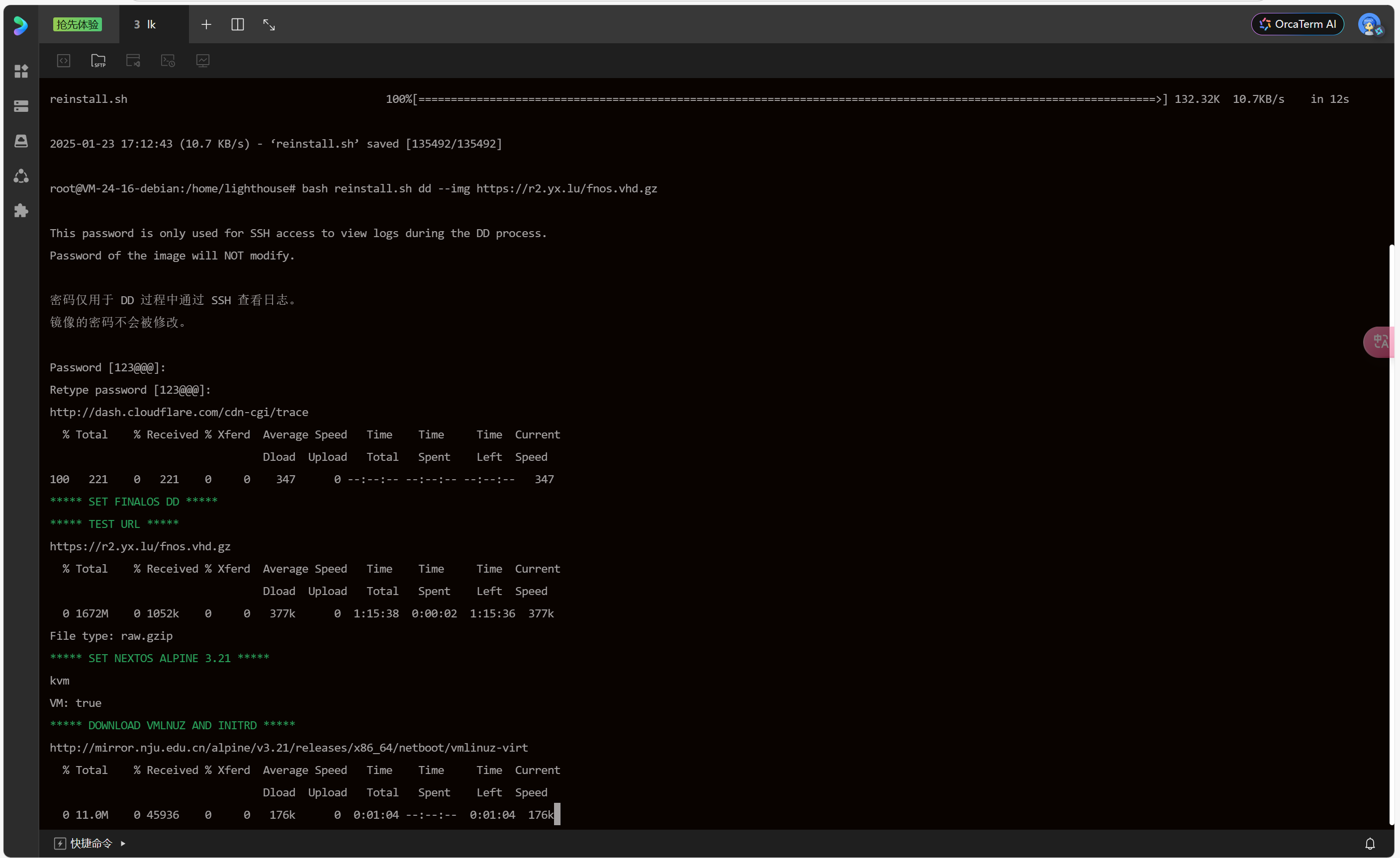
Task: Toggle split-screen terminal layout
Action: (238, 24)
